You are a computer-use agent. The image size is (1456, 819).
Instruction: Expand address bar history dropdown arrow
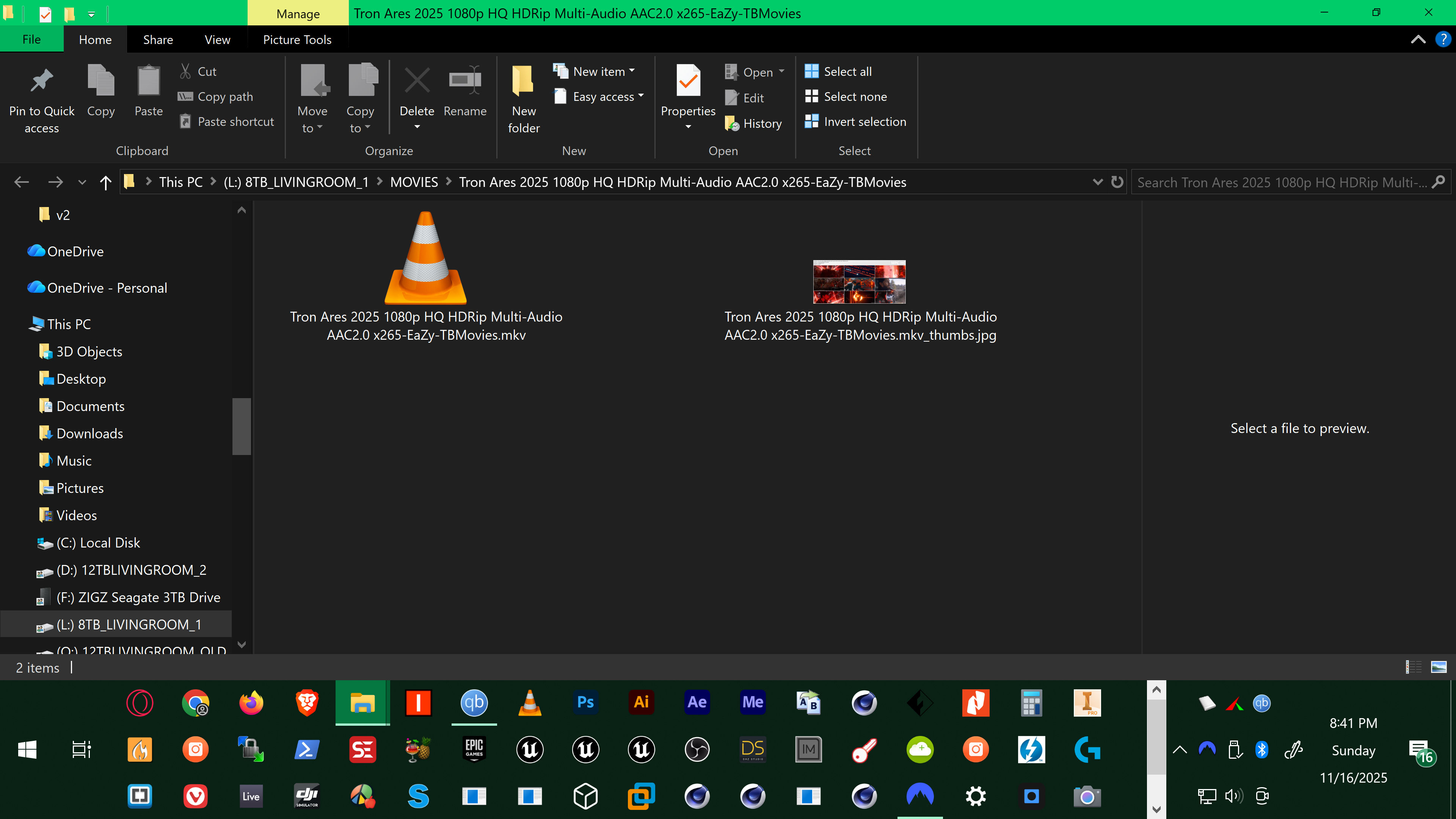point(1098,182)
